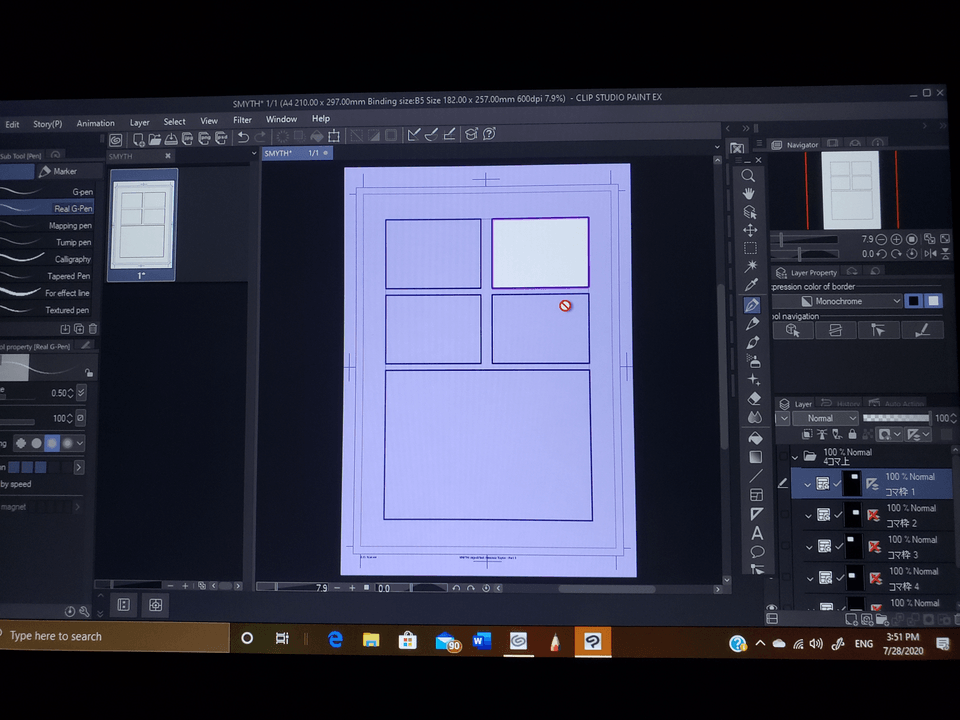This screenshot has height=720, width=960.
Task: Collapse the コマ枠 1 frame folder arrow
Action: [x=807, y=484]
